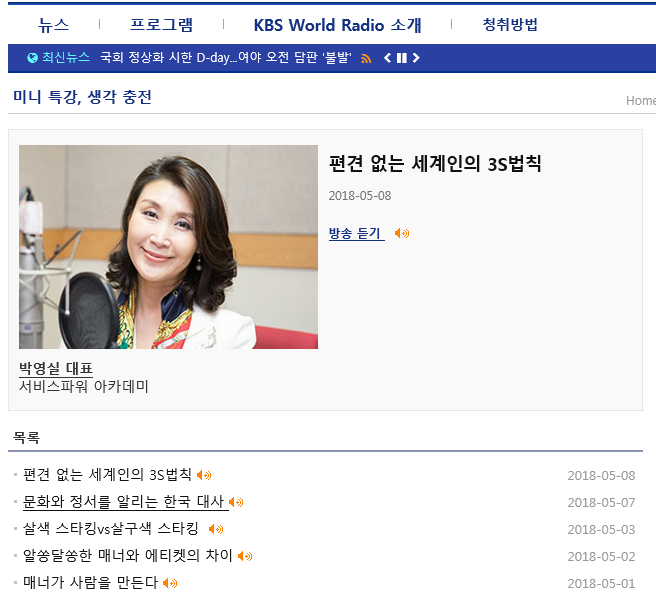Screen dimensions: 656x595
Task: Play speaker icon for 살색 스타킹vs살구색 스타킹
Action: 216,529
